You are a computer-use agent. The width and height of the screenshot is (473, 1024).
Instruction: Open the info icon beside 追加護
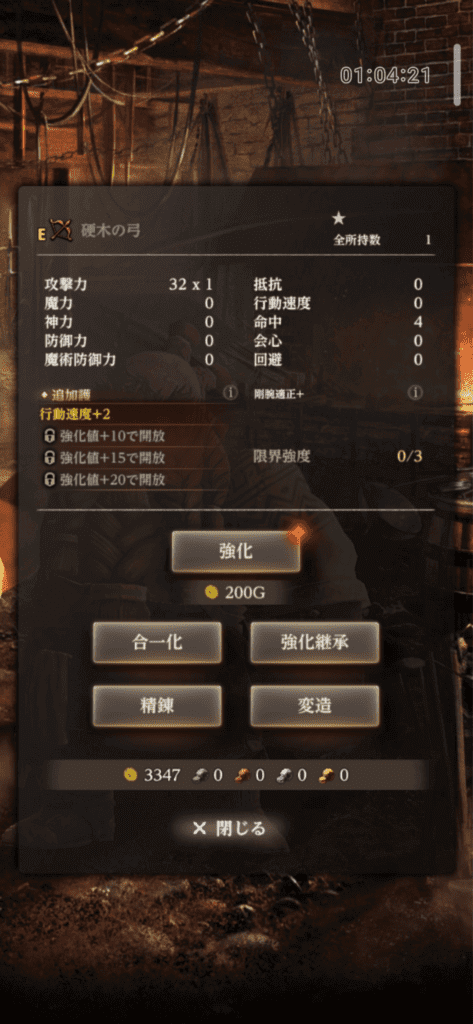229,393
